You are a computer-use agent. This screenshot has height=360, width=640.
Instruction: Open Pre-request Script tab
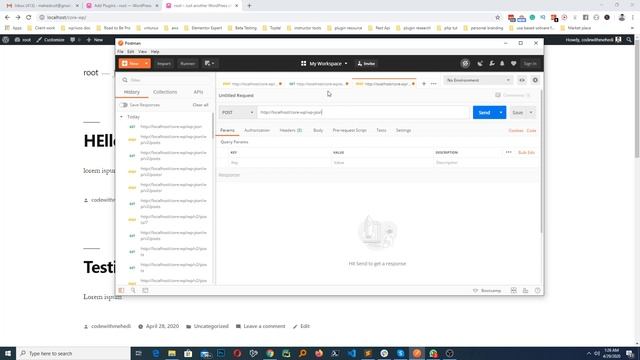click(x=349, y=130)
